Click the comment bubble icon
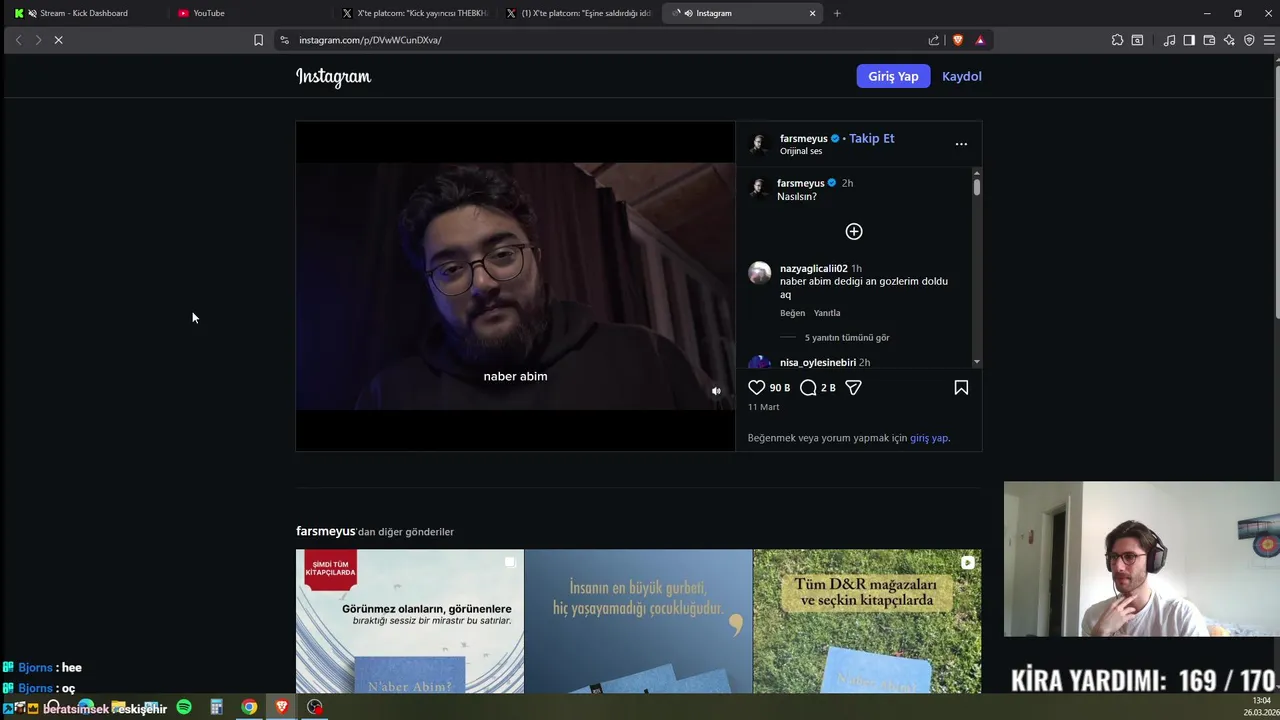 [x=808, y=387]
